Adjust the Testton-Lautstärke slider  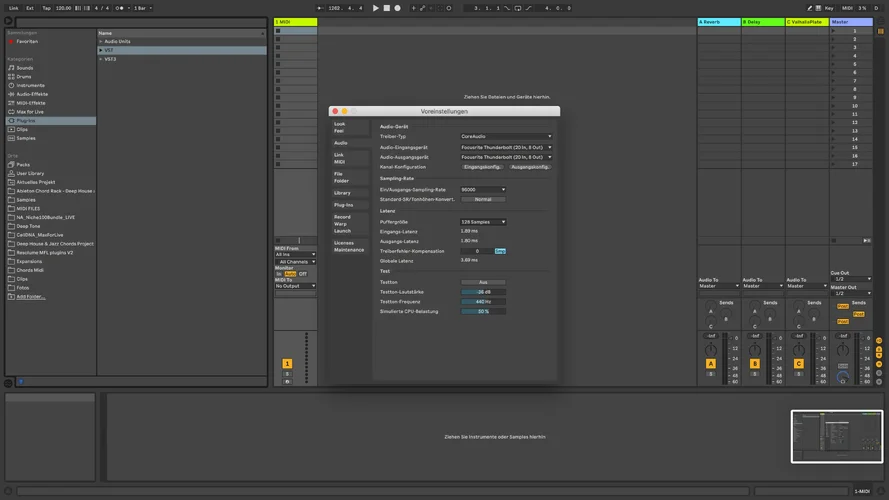point(483,292)
